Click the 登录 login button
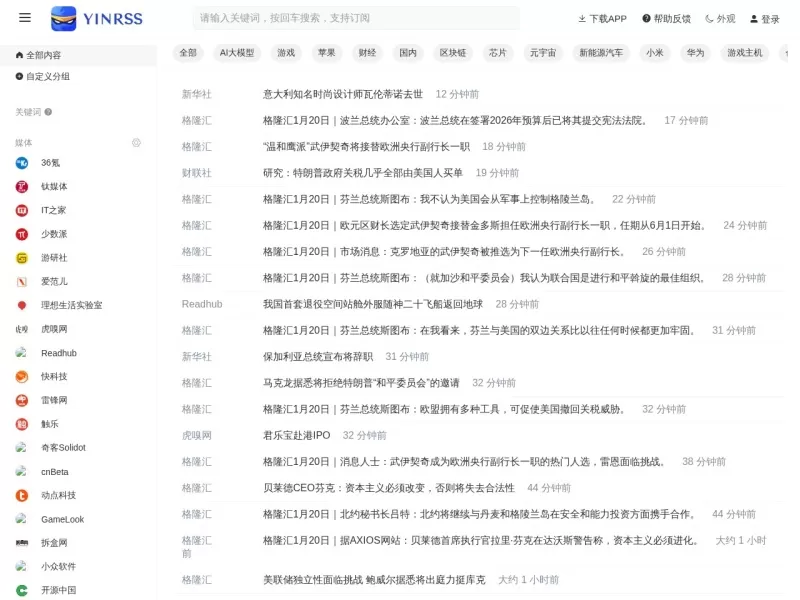The image size is (800, 600). (768, 18)
